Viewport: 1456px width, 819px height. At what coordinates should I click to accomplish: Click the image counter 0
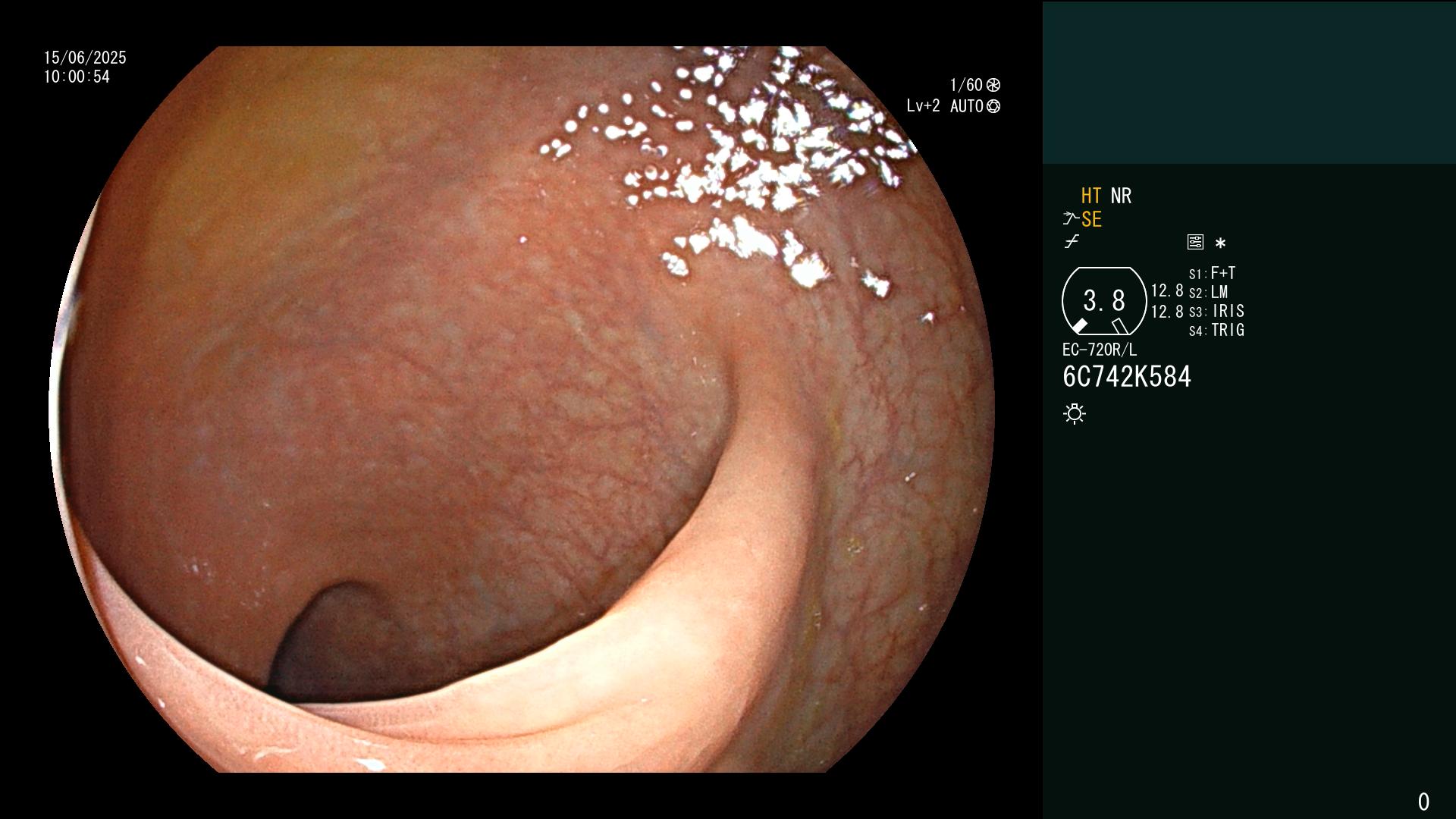[1423, 802]
